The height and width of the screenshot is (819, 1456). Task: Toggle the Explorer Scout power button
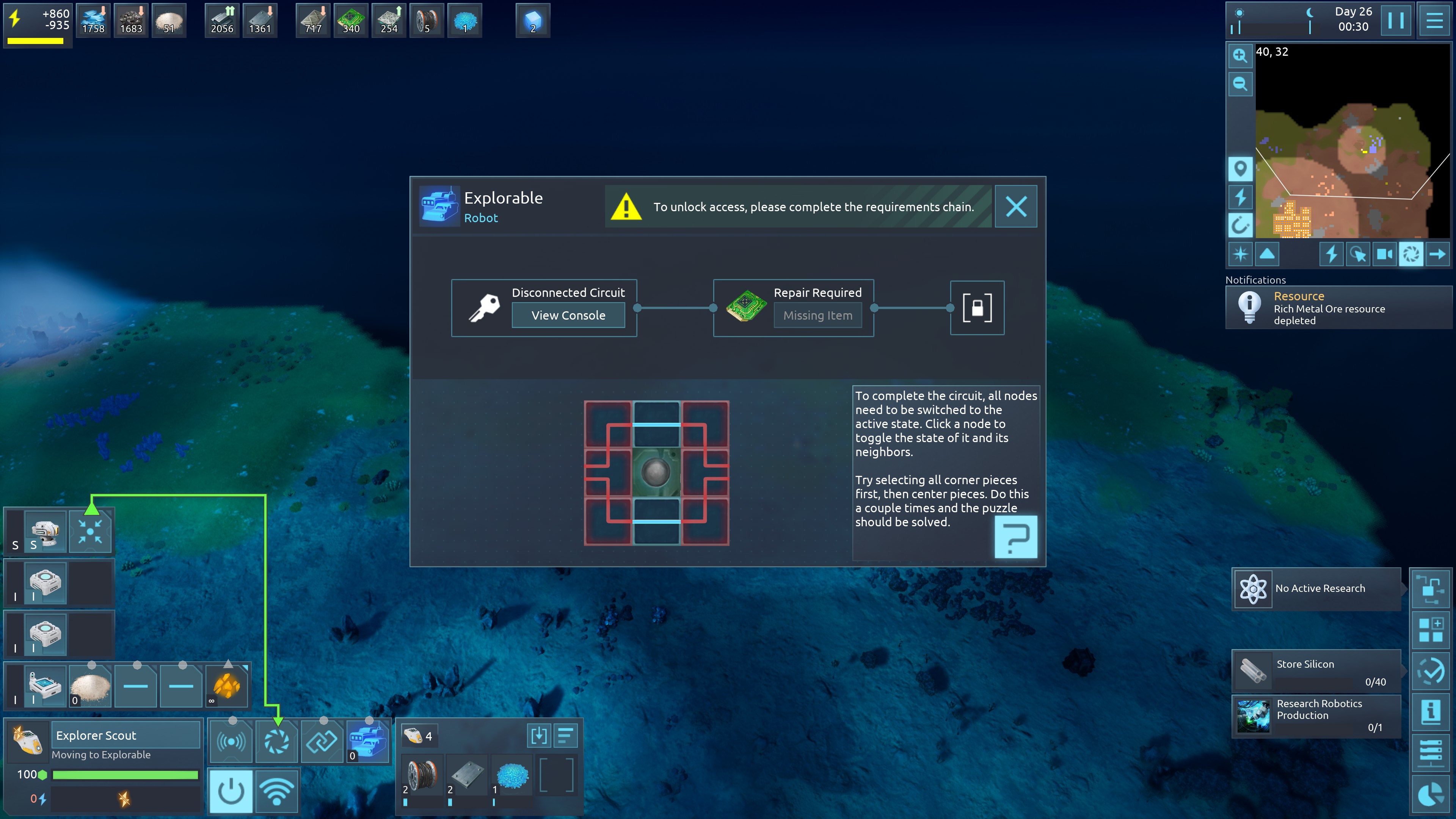coord(231,791)
